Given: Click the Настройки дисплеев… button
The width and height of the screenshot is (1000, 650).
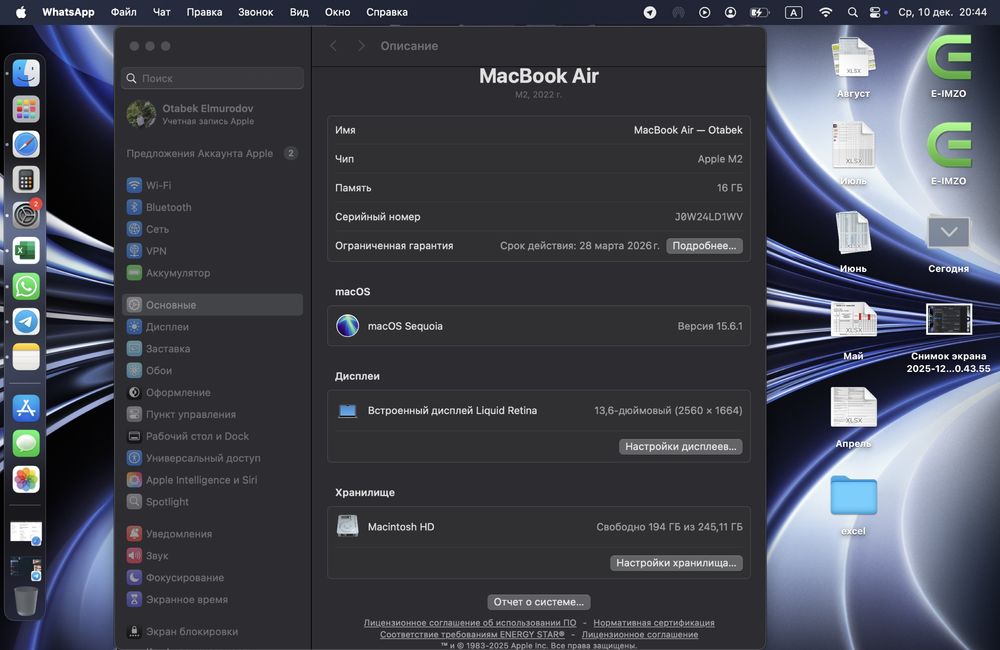Looking at the screenshot, I should (680, 447).
